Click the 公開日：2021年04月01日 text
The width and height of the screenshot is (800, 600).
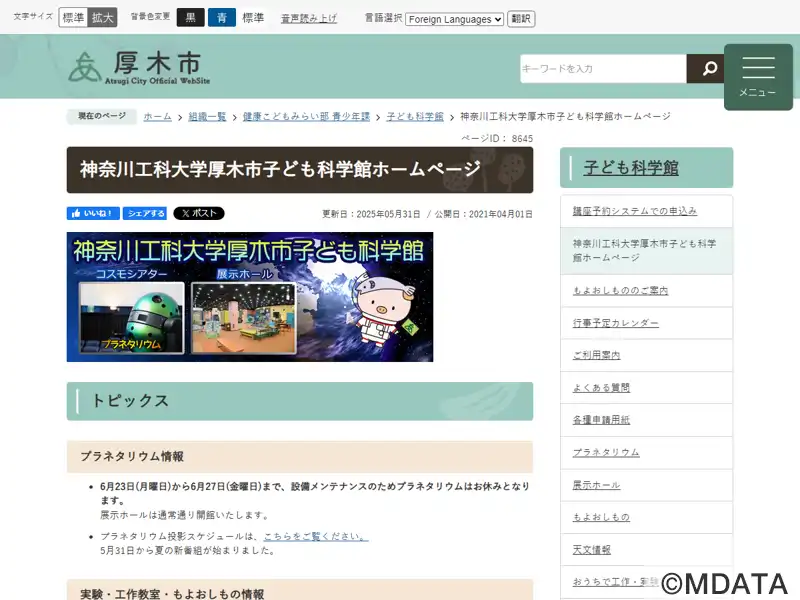[483, 214]
